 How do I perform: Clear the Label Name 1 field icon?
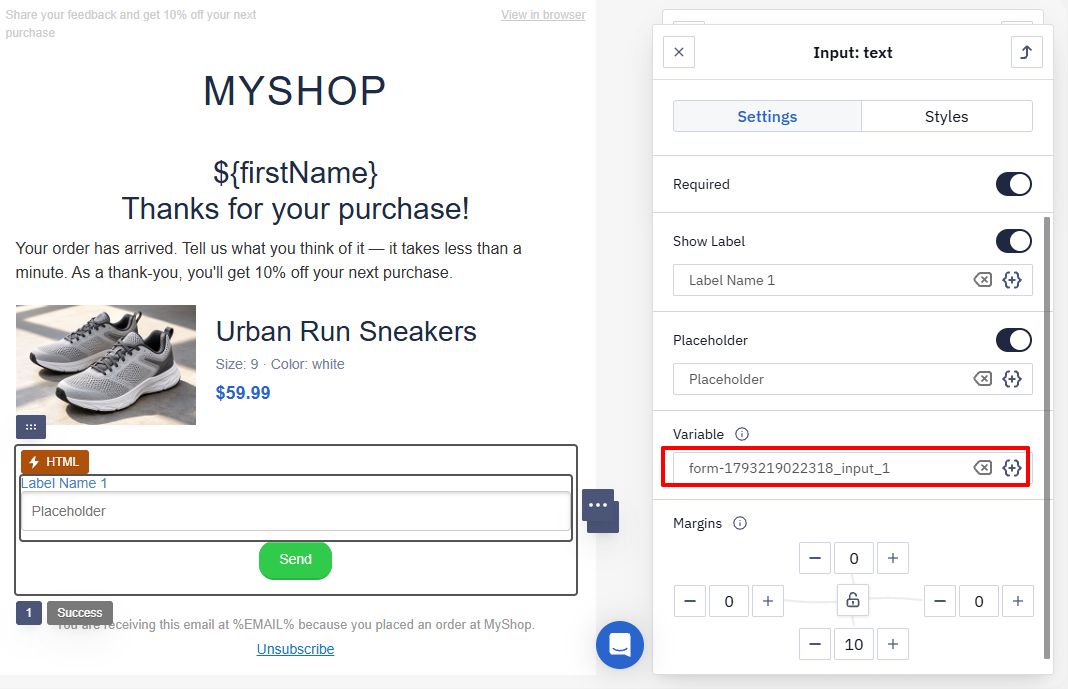982,280
